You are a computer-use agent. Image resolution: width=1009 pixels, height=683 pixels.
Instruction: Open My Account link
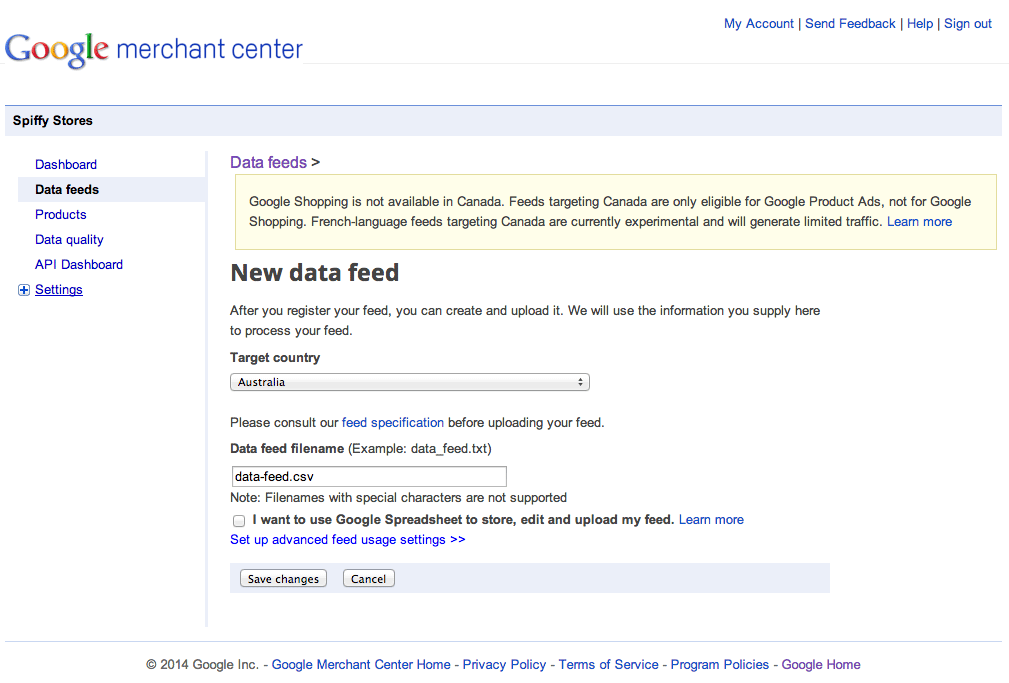tap(759, 24)
